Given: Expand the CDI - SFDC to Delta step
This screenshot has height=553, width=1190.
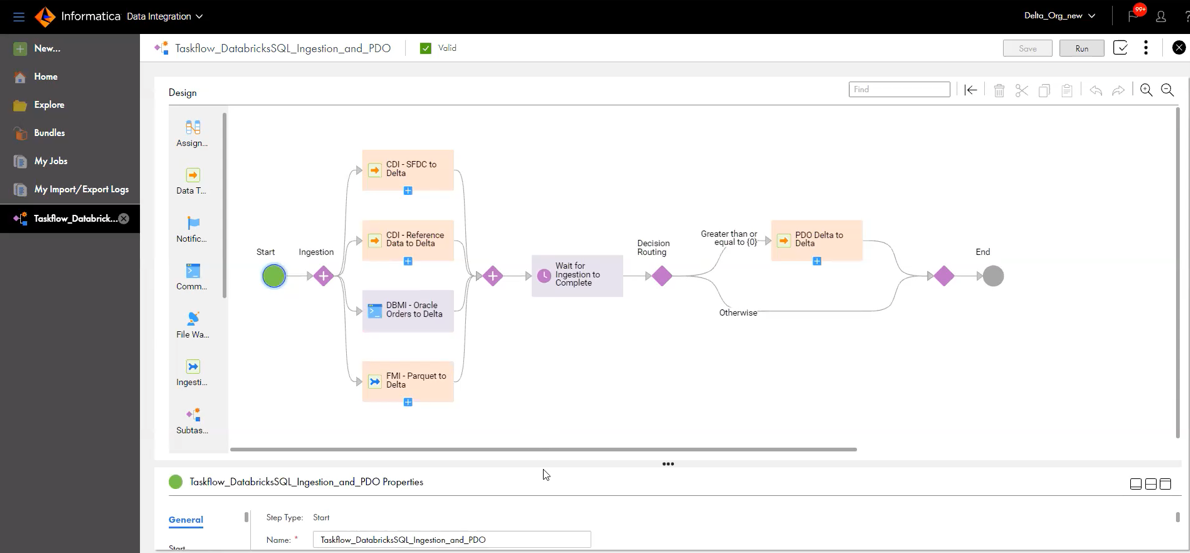Looking at the screenshot, I should [408, 191].
